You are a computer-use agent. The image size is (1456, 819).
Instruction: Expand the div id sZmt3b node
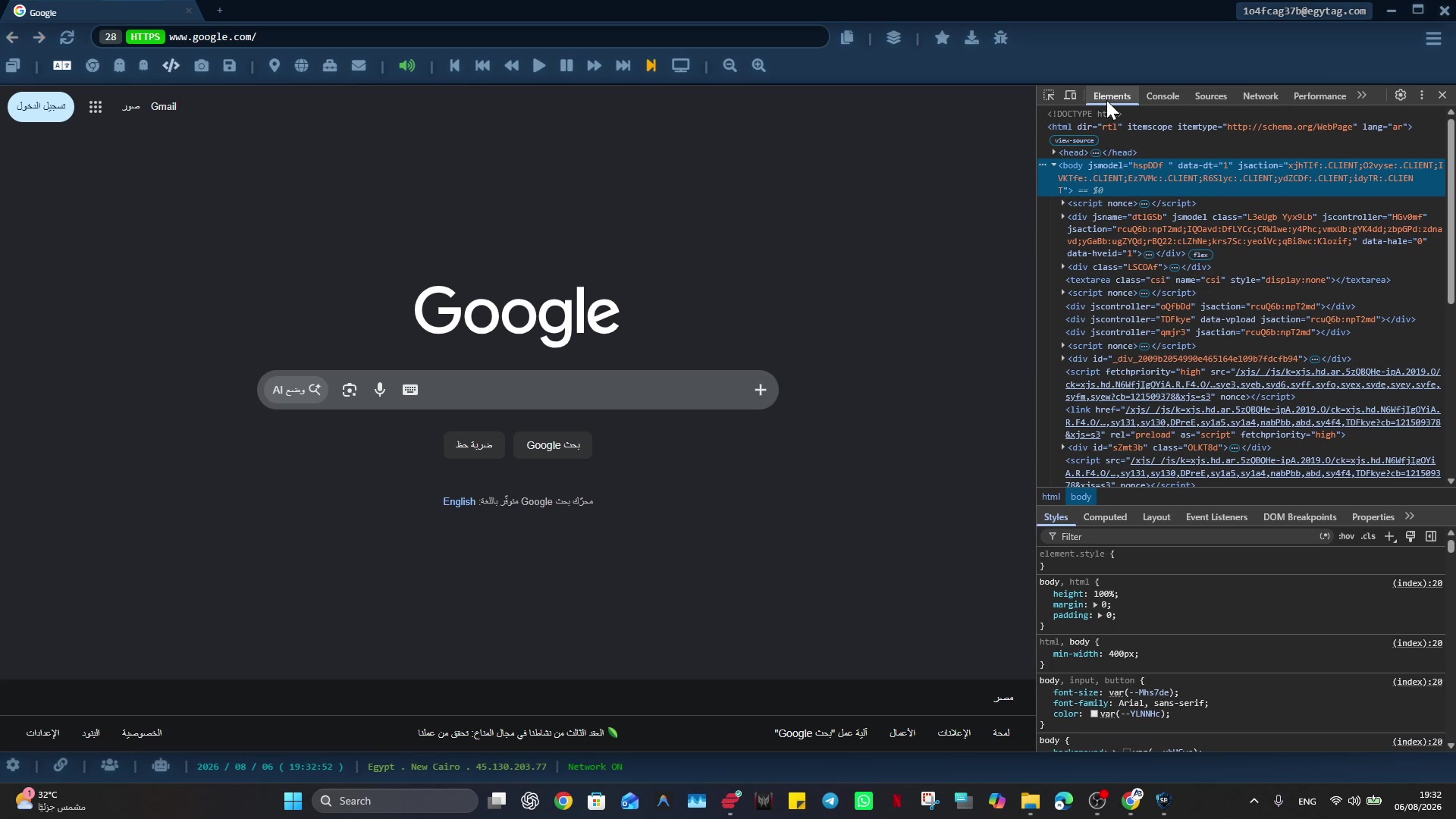pos(1063,447)
